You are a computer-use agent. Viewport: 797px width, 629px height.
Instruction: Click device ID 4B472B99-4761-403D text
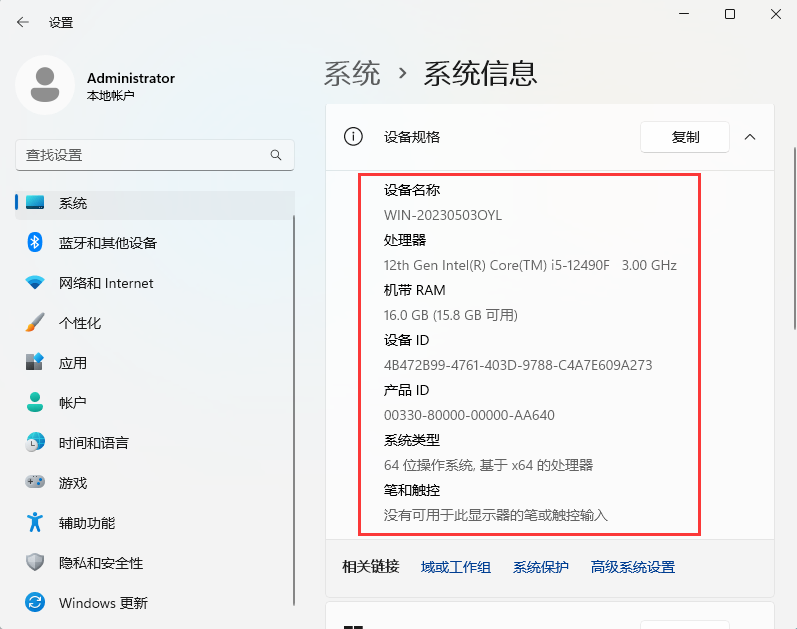(x=518, y=365)
